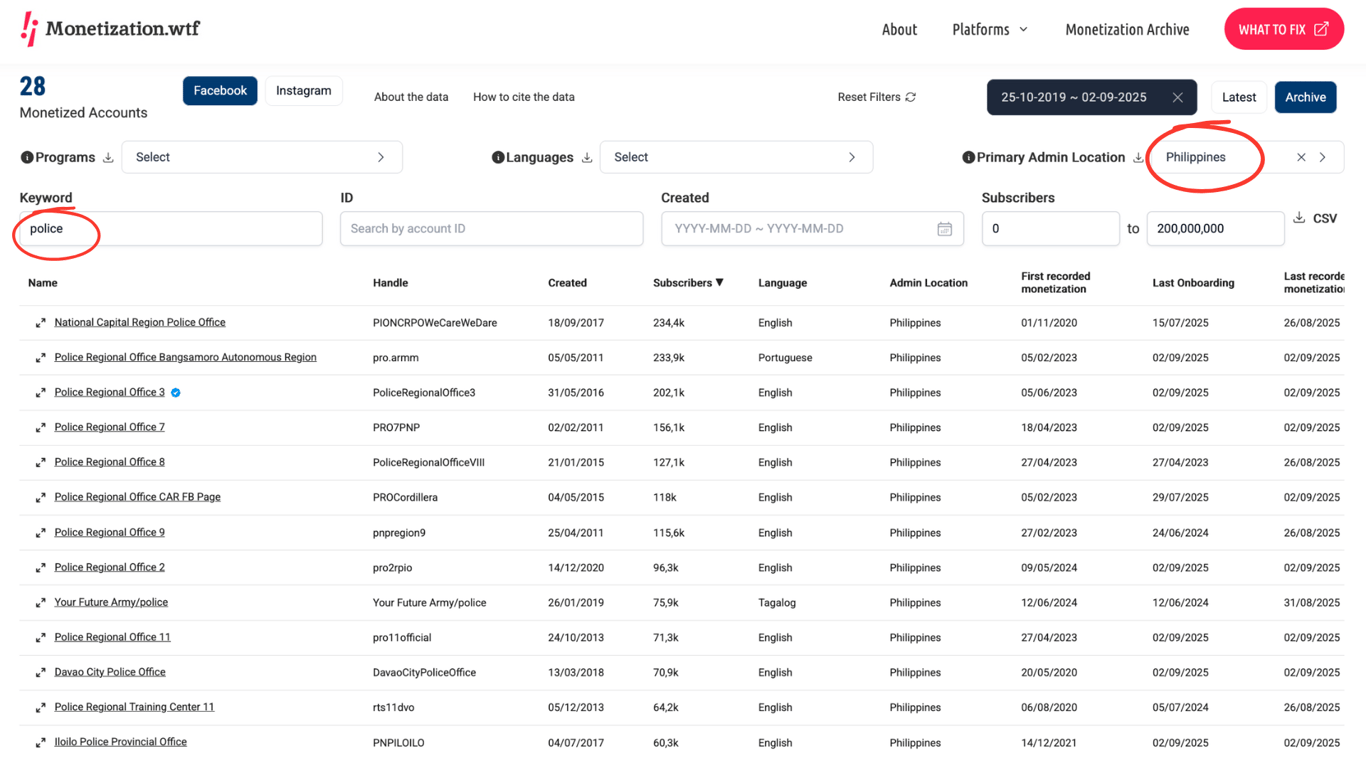Expand the Police Regional Office CAR FB Page row
The image size is (1366, 768).
[40, 498]
